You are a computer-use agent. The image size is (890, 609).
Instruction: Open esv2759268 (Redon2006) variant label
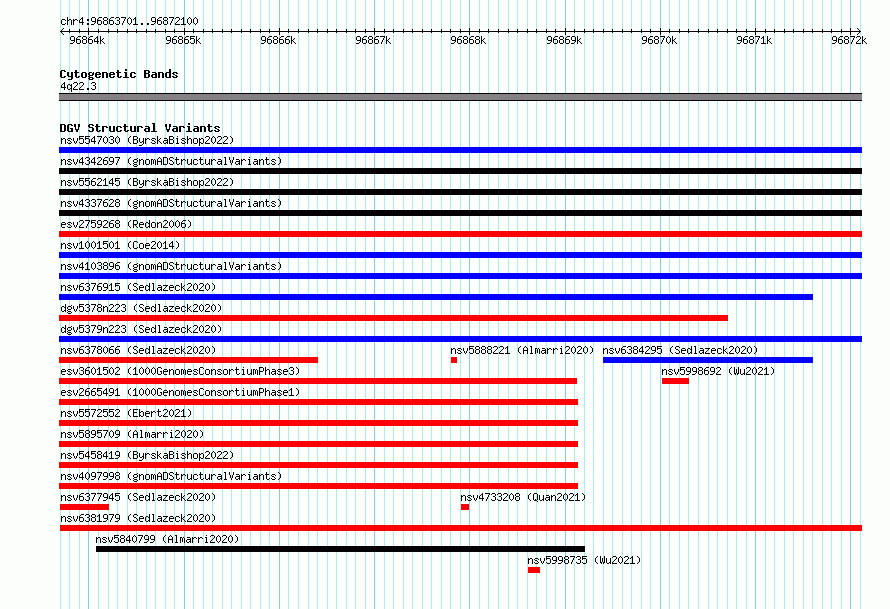pos(126,224)
